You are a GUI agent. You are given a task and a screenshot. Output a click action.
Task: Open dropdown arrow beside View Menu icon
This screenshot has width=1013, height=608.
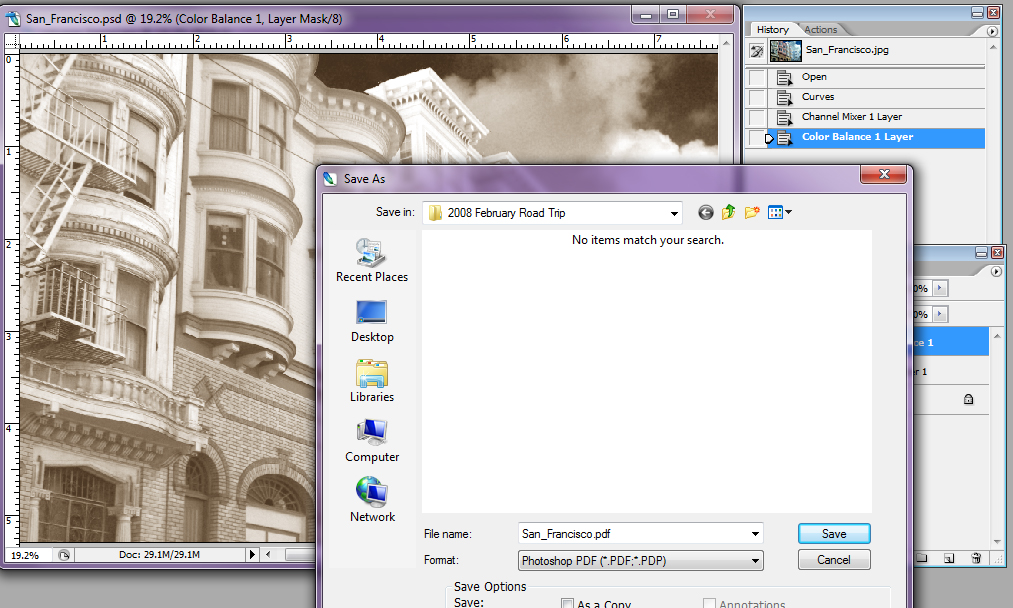tap(788, 212)
